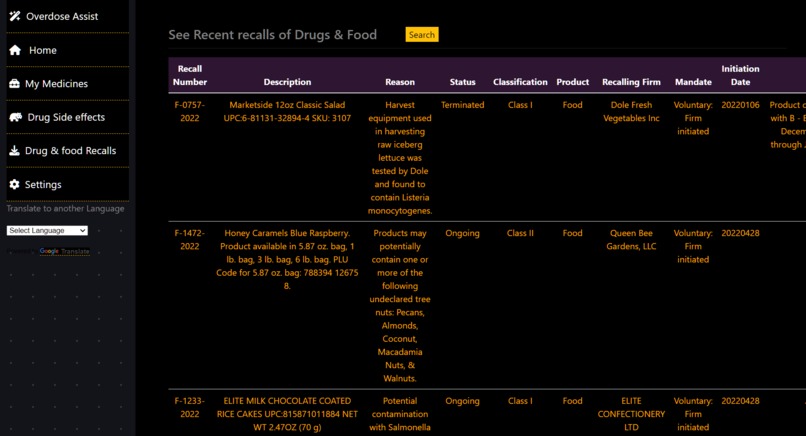This screenshot has width=806, height=436.
Task: Click Voluntary: Firm initiated in ELITE row
Action: point(693,414)
